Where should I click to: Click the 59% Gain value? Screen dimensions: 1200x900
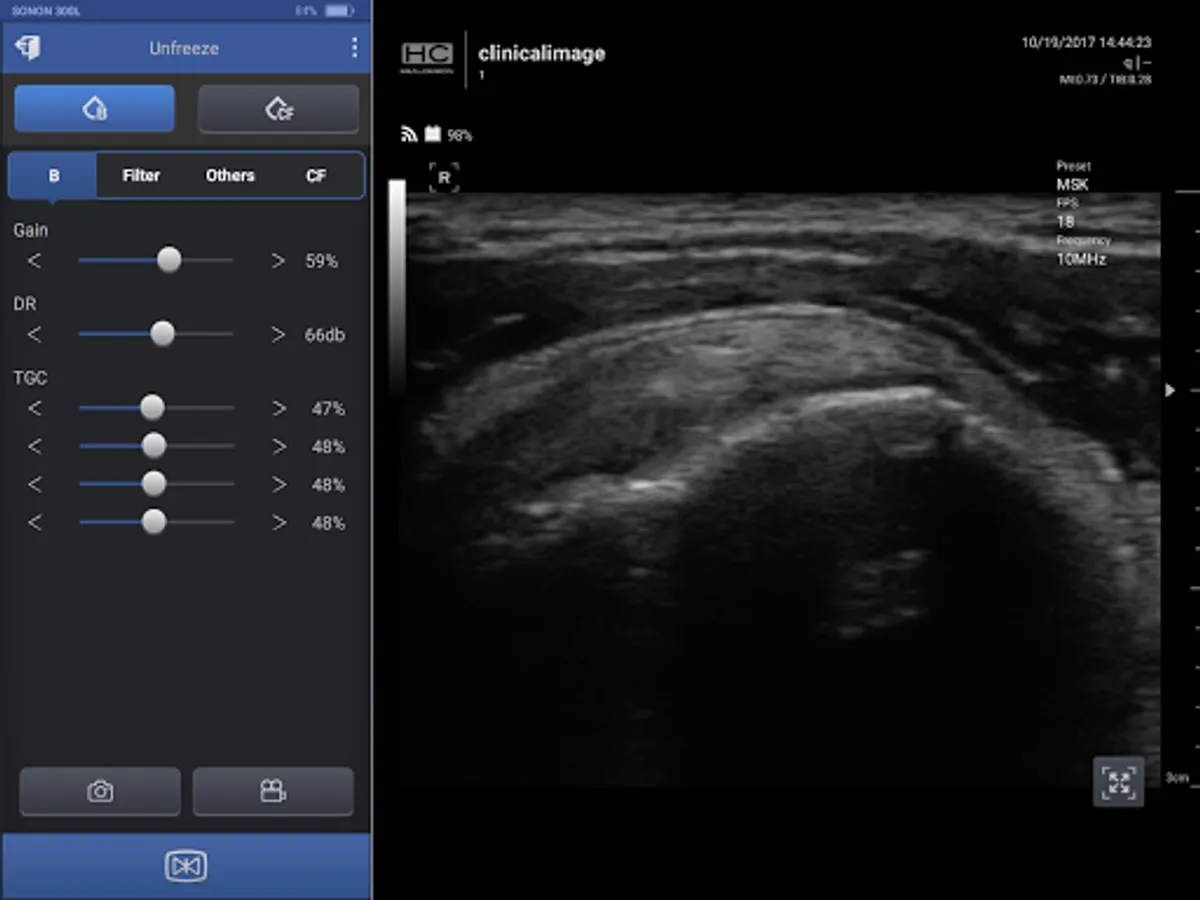pyautogui.click(x=321, y=261)
